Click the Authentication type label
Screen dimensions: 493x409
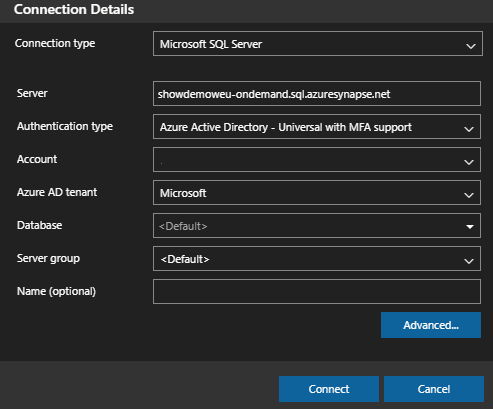pos(65,126)
